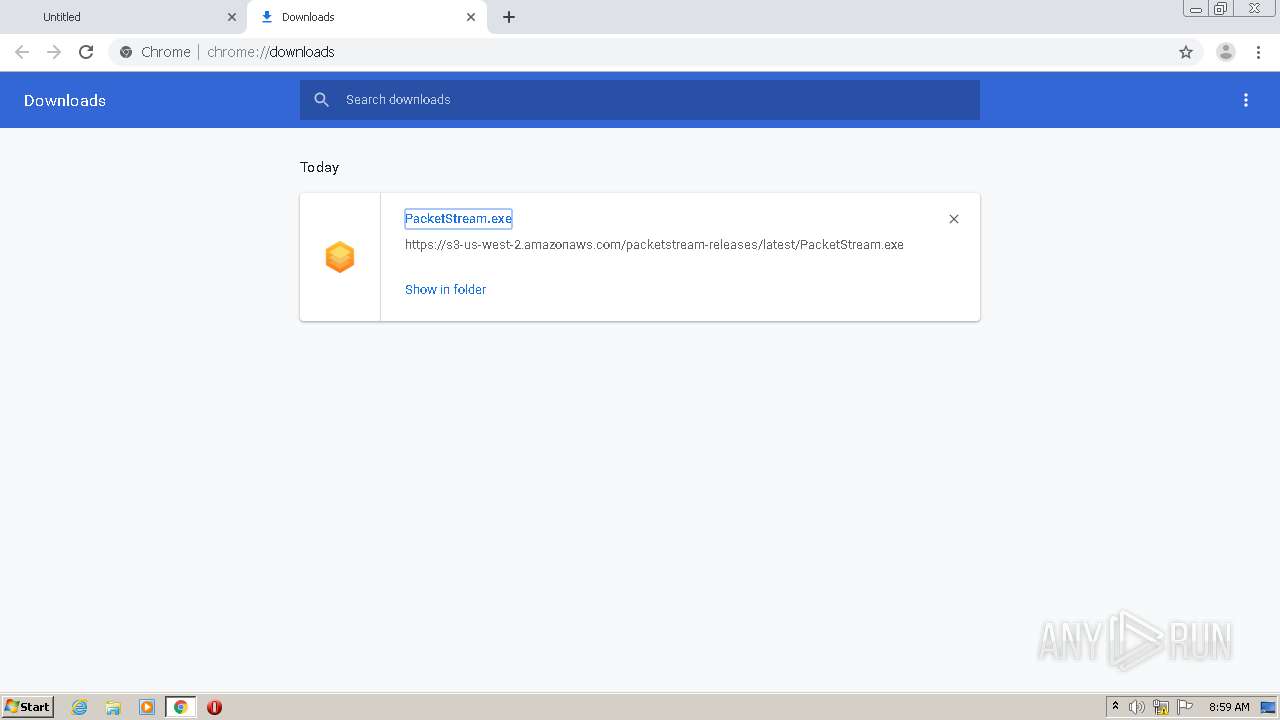
Task: Bookmark this page with the star icon
Action: [x=1186, y=52]
